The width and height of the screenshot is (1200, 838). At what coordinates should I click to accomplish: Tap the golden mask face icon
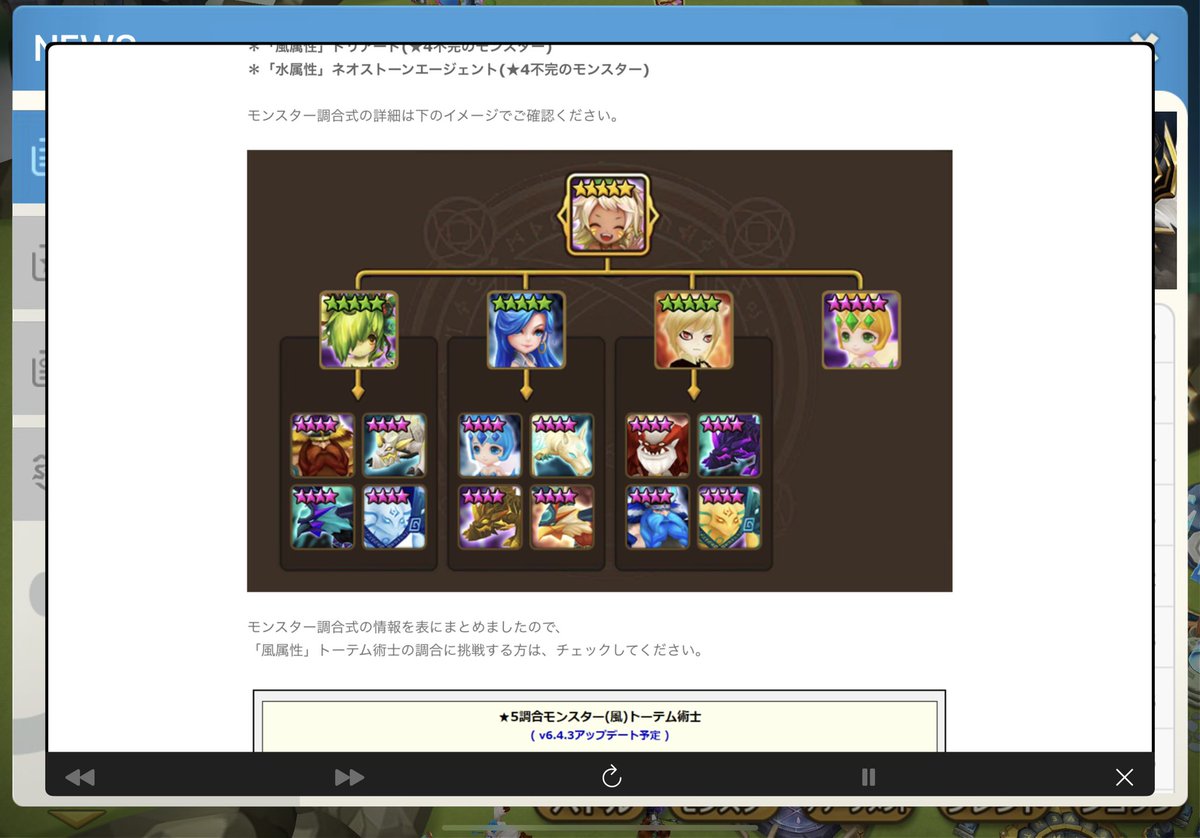click(729, 517)
